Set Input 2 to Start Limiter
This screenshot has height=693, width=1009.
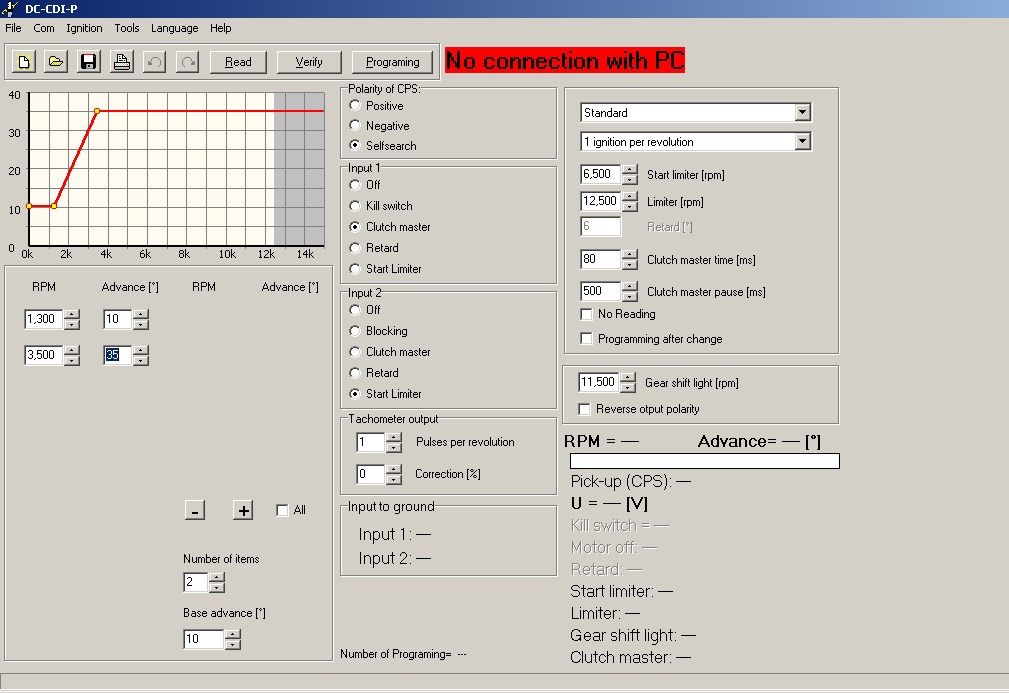tap(355, 394)
